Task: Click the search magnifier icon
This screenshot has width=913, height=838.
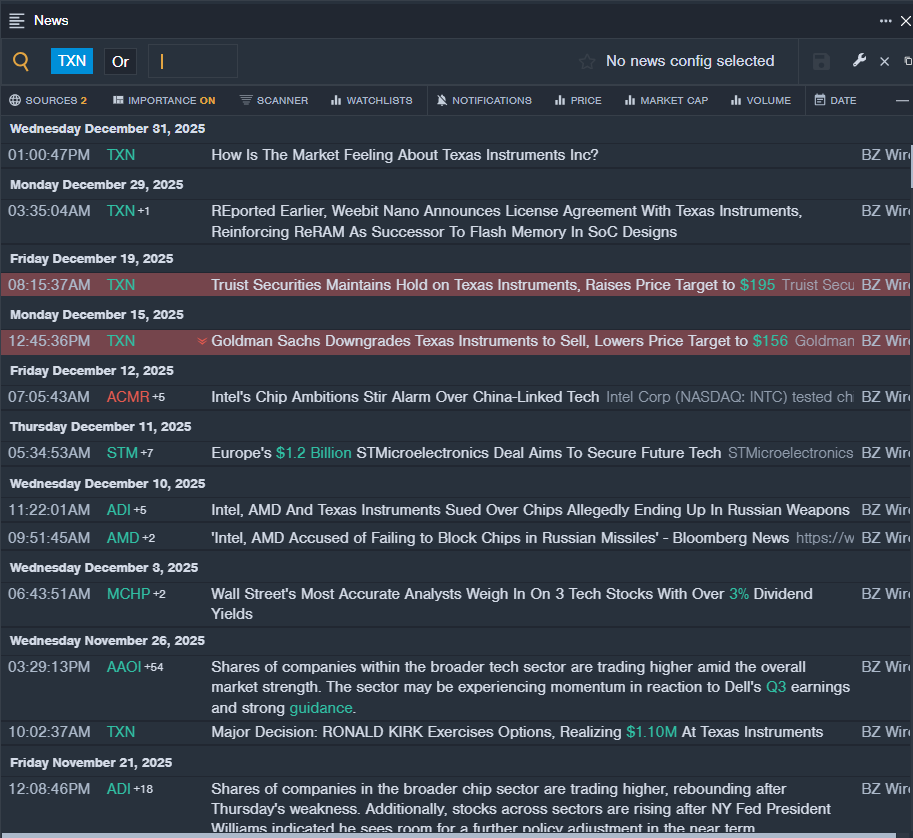Action: pos(21,61)
